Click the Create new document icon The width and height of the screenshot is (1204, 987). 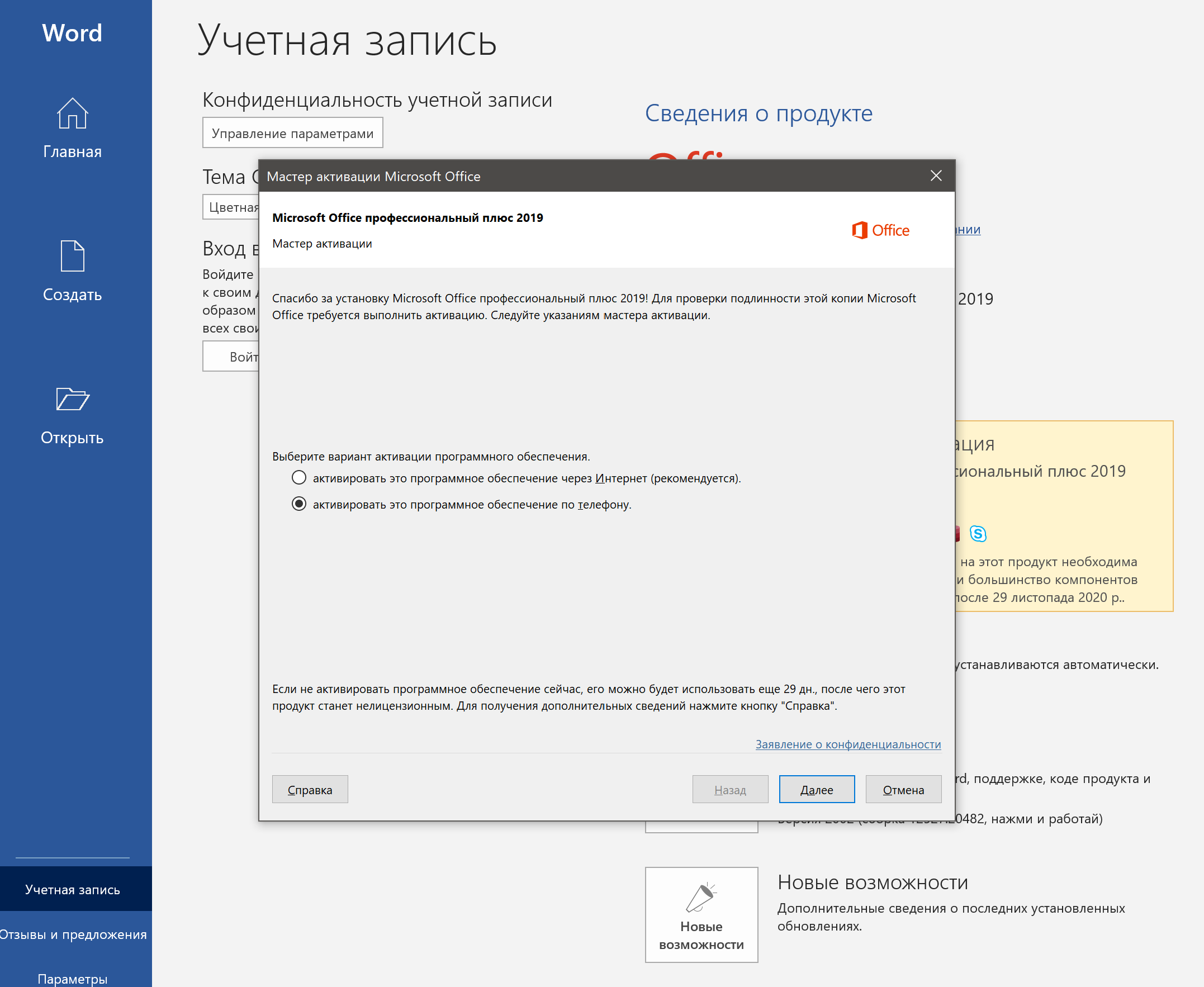tap(72, 255)
